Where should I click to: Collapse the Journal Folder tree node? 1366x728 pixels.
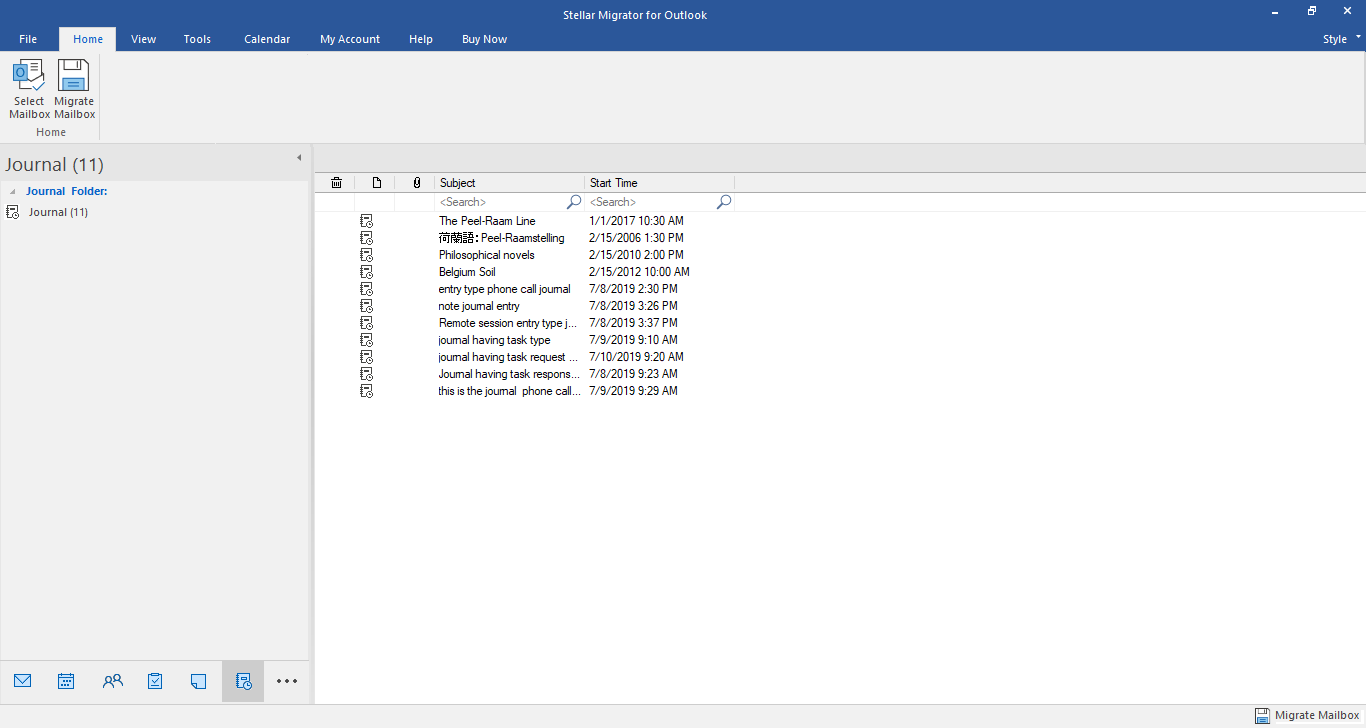pyautogui.click(x=13, y=191)
